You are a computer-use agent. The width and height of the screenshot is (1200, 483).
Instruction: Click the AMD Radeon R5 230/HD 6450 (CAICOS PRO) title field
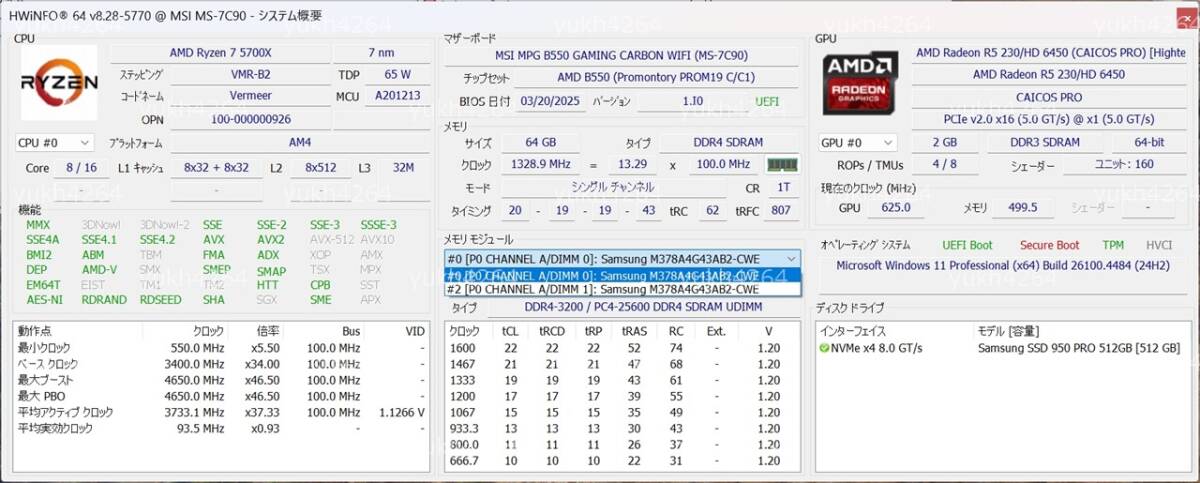(x=1050, y=52)
